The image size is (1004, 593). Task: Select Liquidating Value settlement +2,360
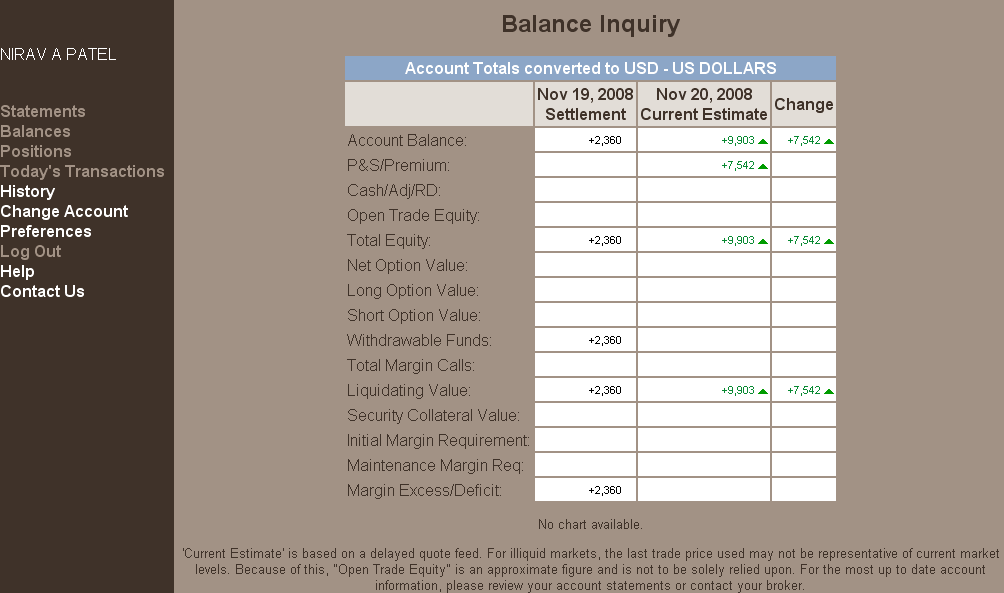[604, 390]
